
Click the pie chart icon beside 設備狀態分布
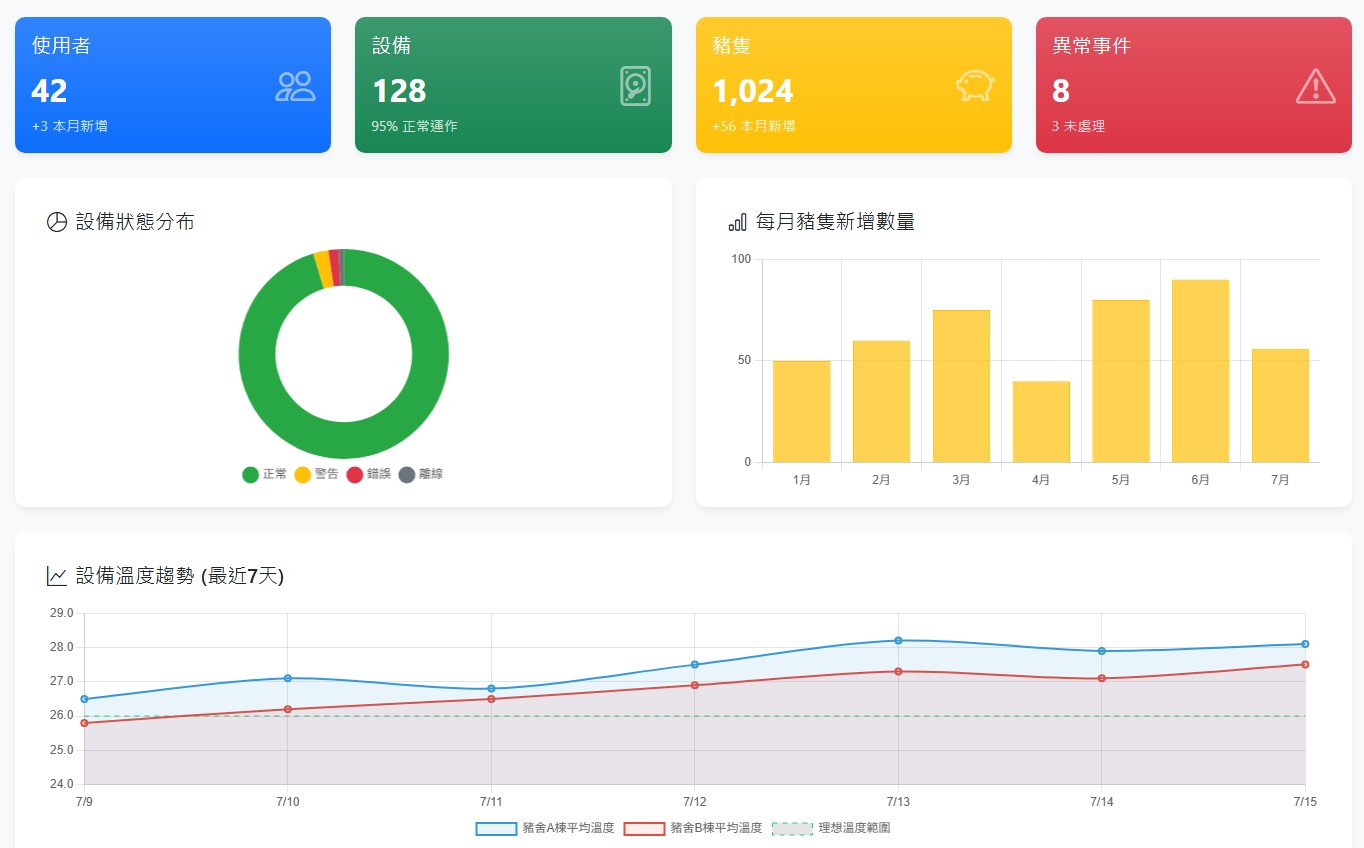[x=57, y=222]
